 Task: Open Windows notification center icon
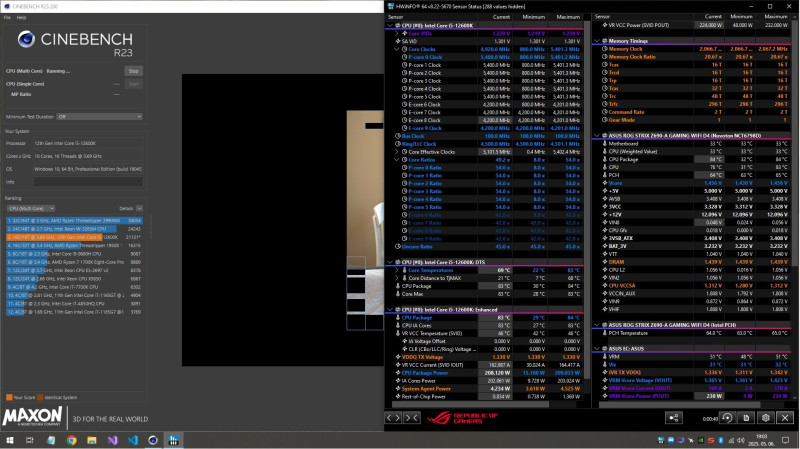pyautogui.click(x=786, y=440)
